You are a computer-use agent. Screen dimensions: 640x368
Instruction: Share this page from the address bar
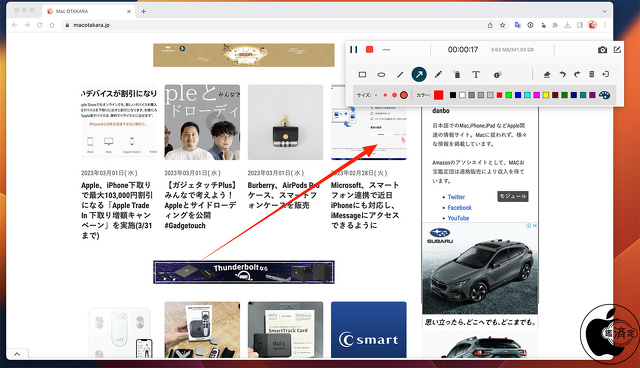(x=490, y=25)
